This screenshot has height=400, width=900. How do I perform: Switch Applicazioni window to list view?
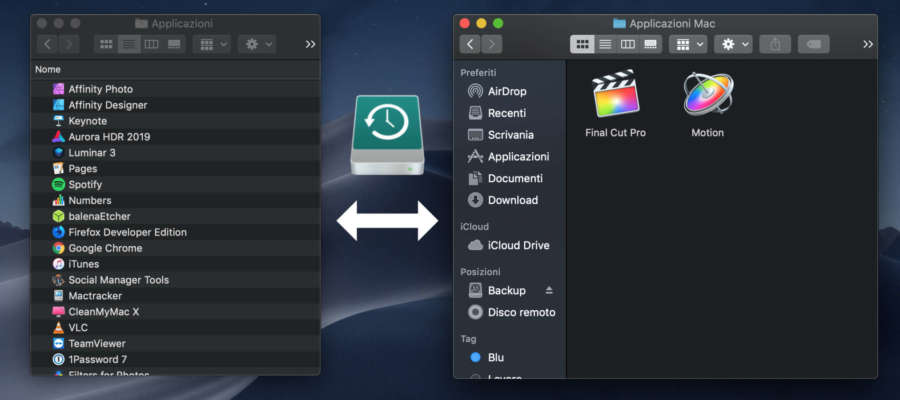coord(129,44)
